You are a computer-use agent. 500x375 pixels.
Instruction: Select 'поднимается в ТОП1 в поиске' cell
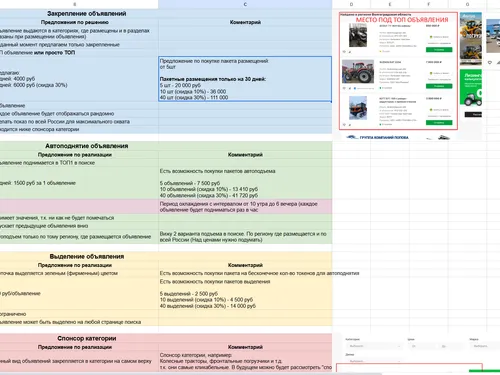(79, 163)
